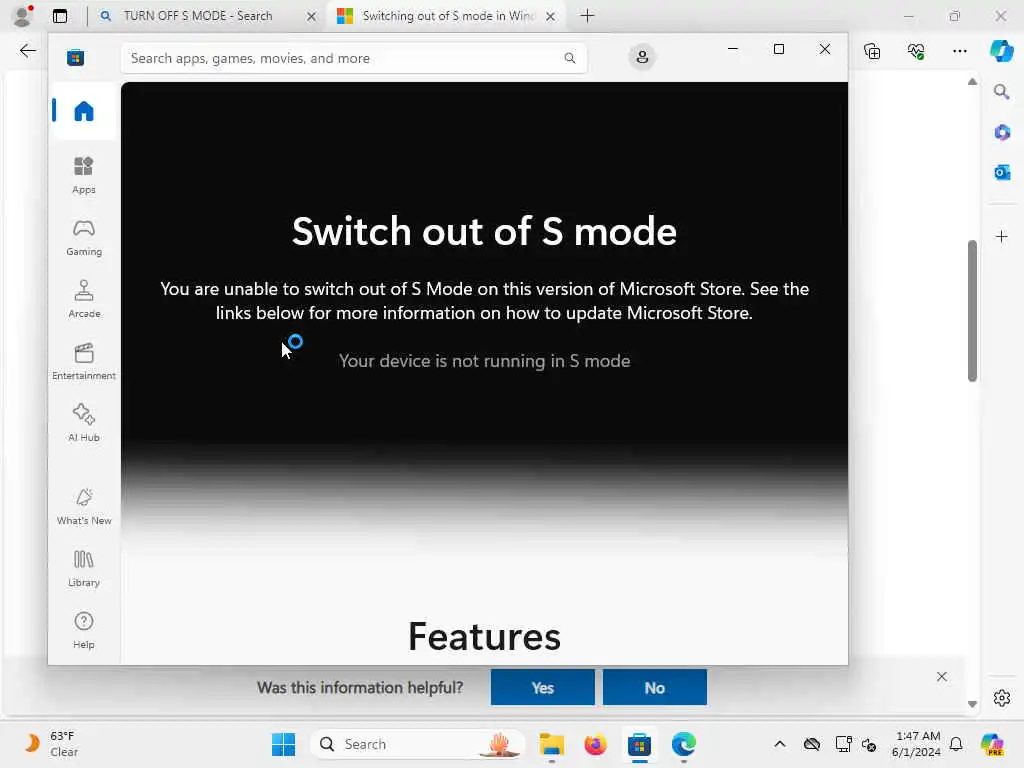Add an app to Edge sidebar

[x=1002, y=236]
